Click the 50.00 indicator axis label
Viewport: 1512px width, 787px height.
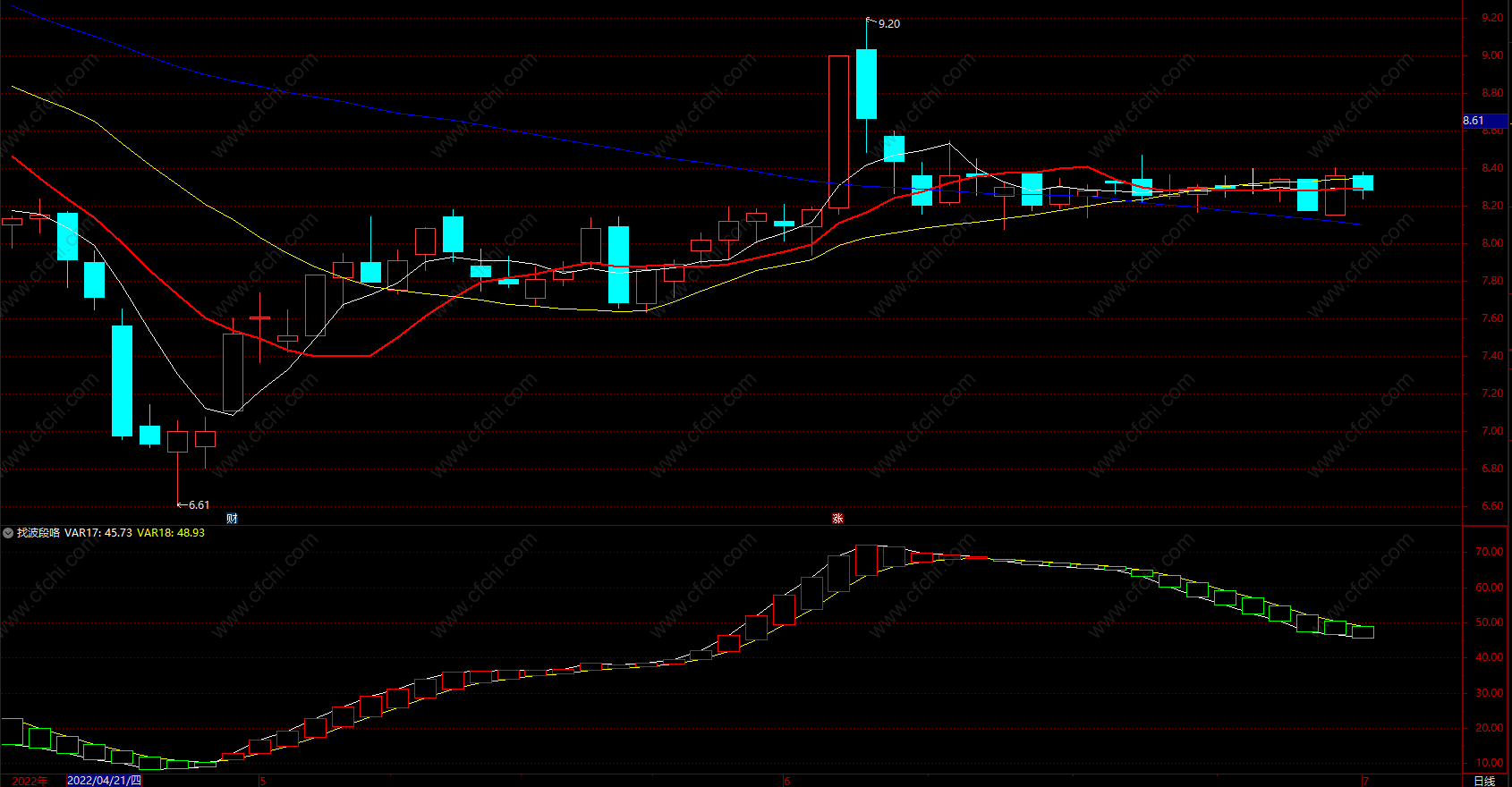[1490, 622]
